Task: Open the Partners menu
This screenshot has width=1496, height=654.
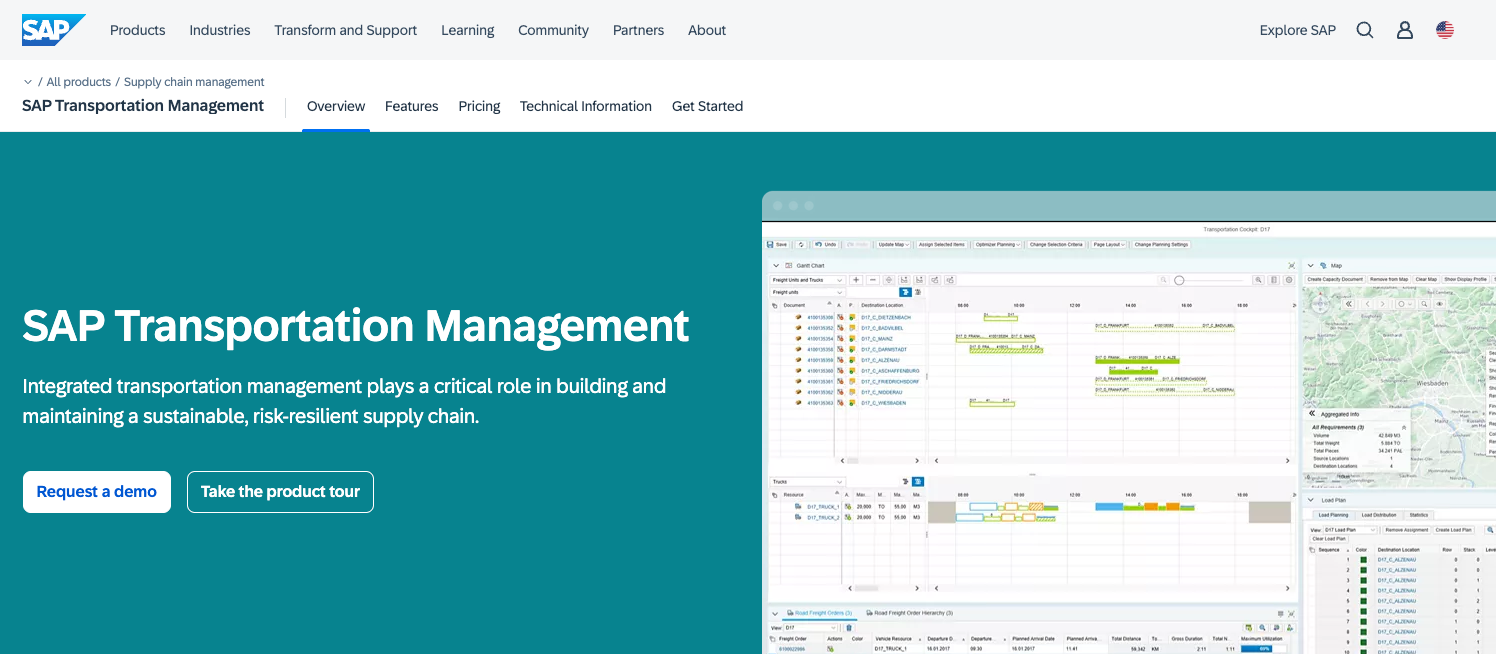Action: click(x=638, y=30)
